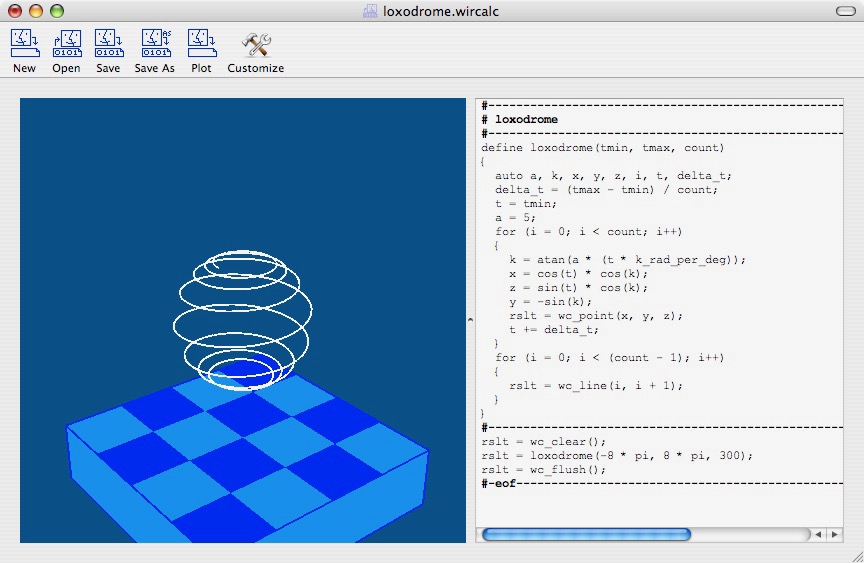Viewport: 864px width, 563px height.
Task: Open a file with the Open icon
Action: tap(67, 44)
